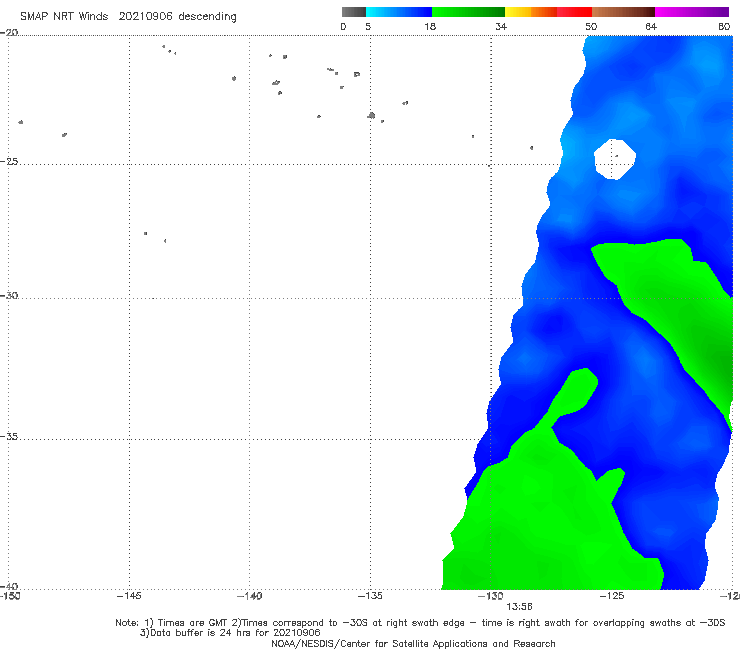
Task: Click the color bar label '18'
Action: pos(430,27)
